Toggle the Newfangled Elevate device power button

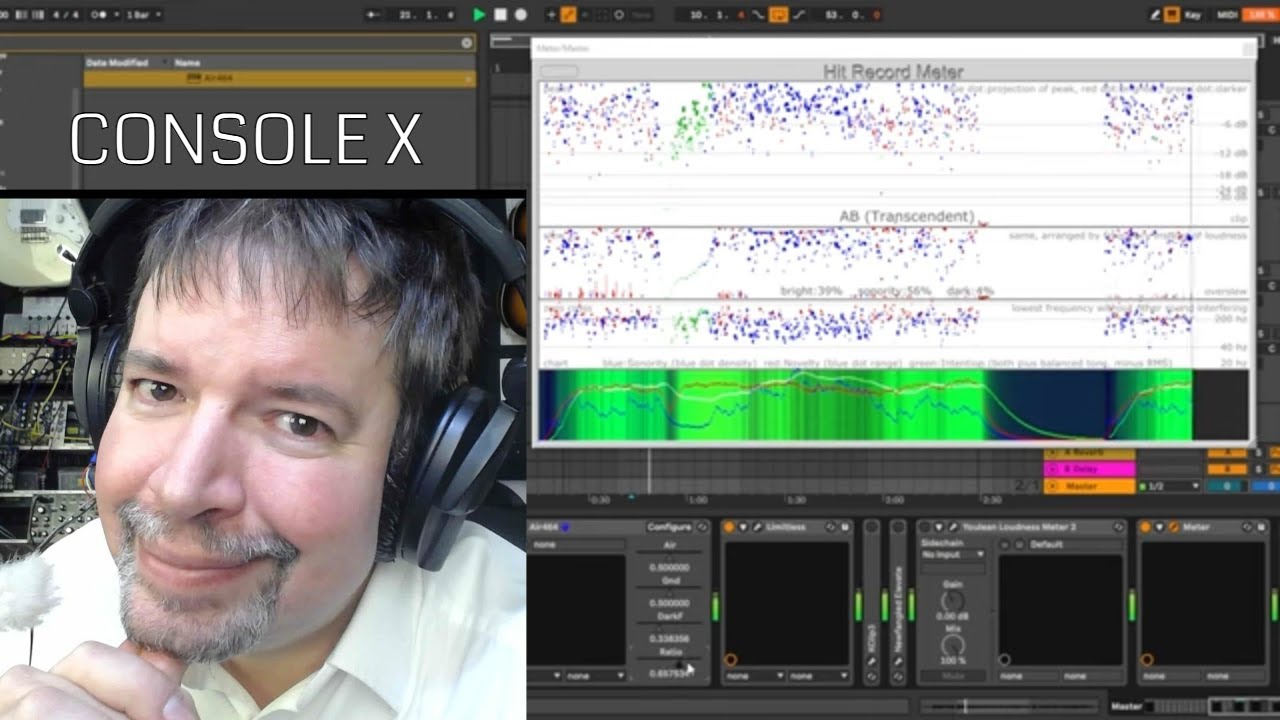898,527
